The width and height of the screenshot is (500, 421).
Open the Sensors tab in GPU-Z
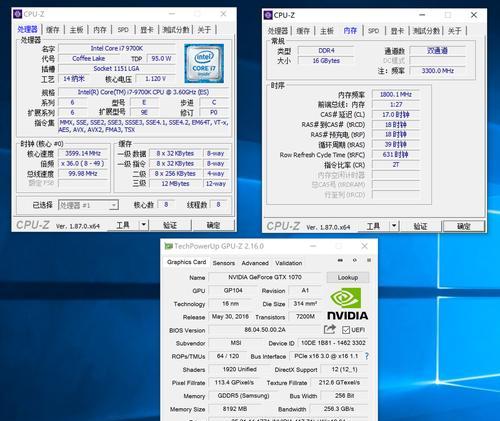click(224, 263)
